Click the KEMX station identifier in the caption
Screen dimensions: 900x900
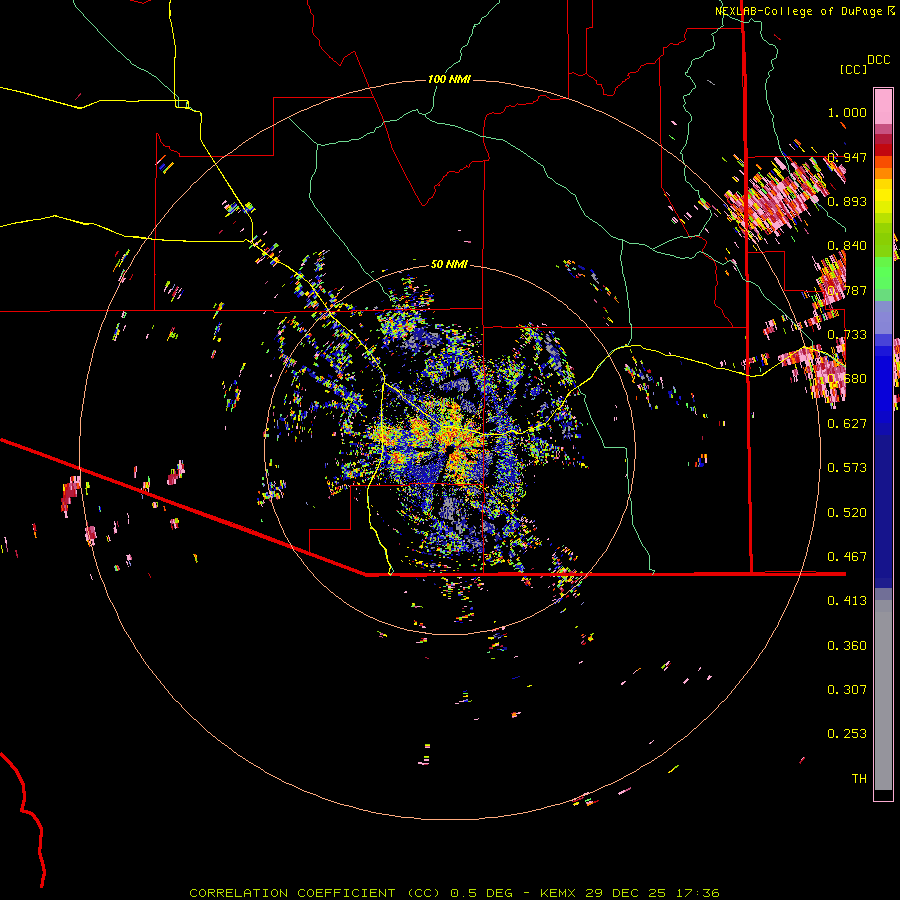(x=557, y=893)
